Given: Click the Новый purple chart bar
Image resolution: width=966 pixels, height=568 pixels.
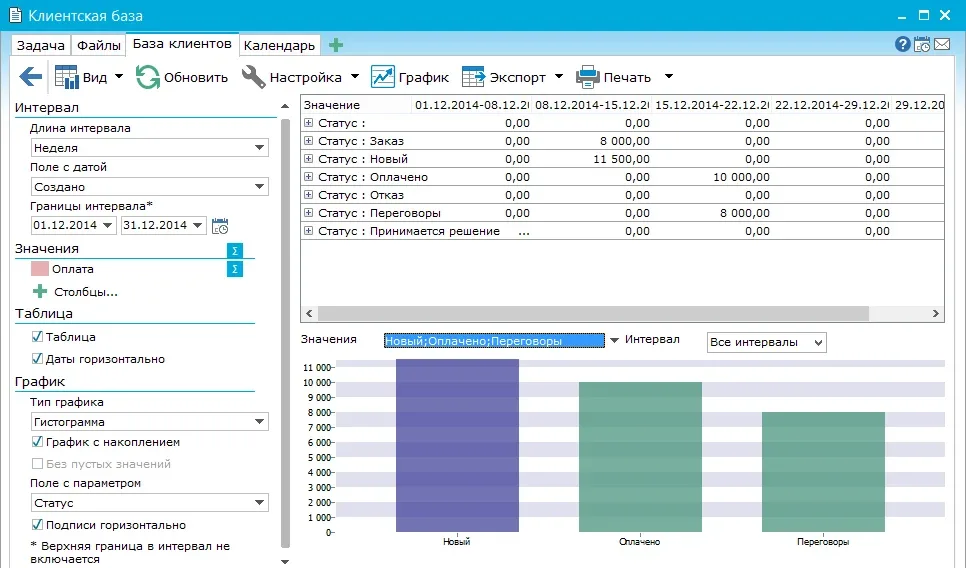Looking at the screenshot, I should (457, 445).
